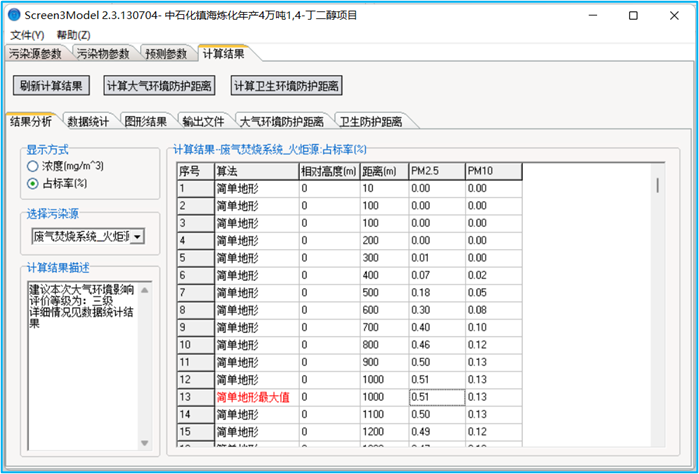Click PM10 value 0.08 in row 8

tap(493, 310)
